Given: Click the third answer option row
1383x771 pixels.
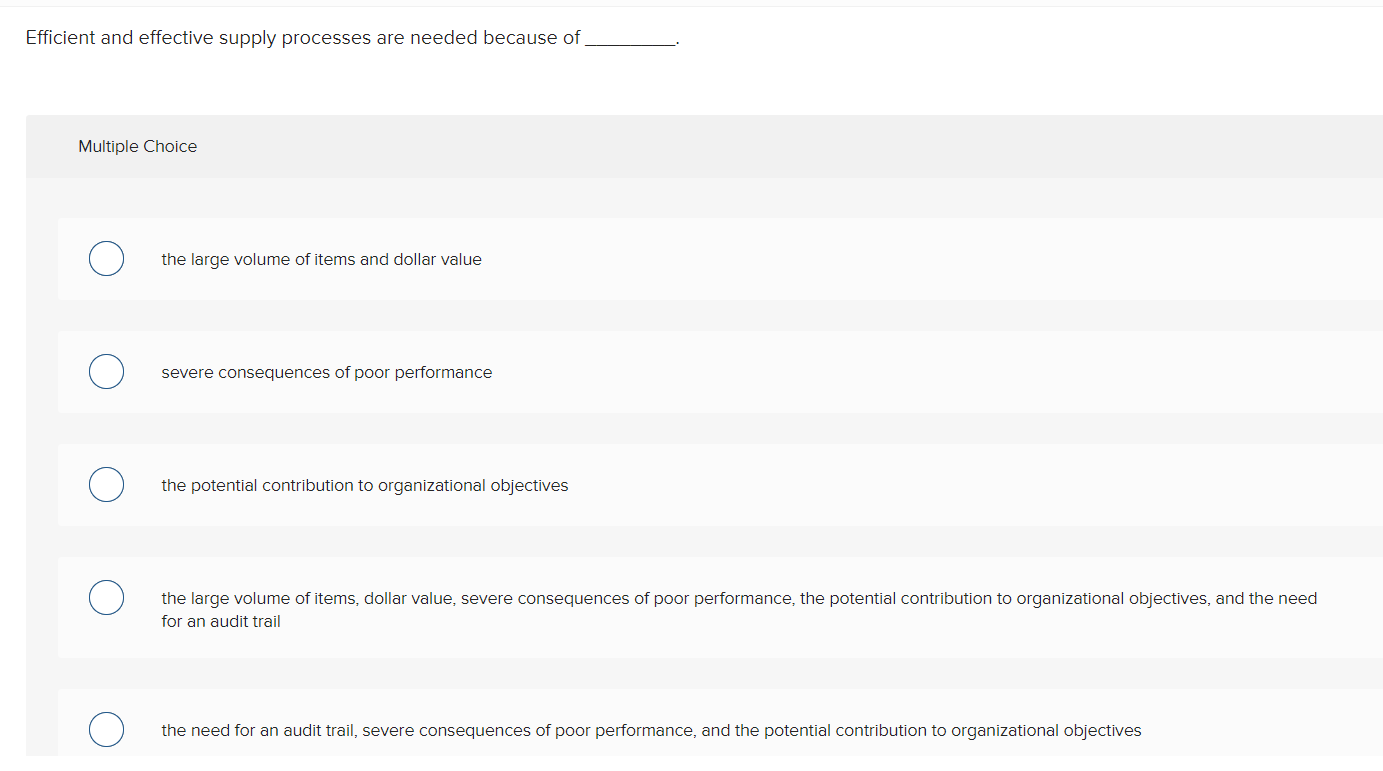Looking at the screenshot, I should tap(700, 485).
